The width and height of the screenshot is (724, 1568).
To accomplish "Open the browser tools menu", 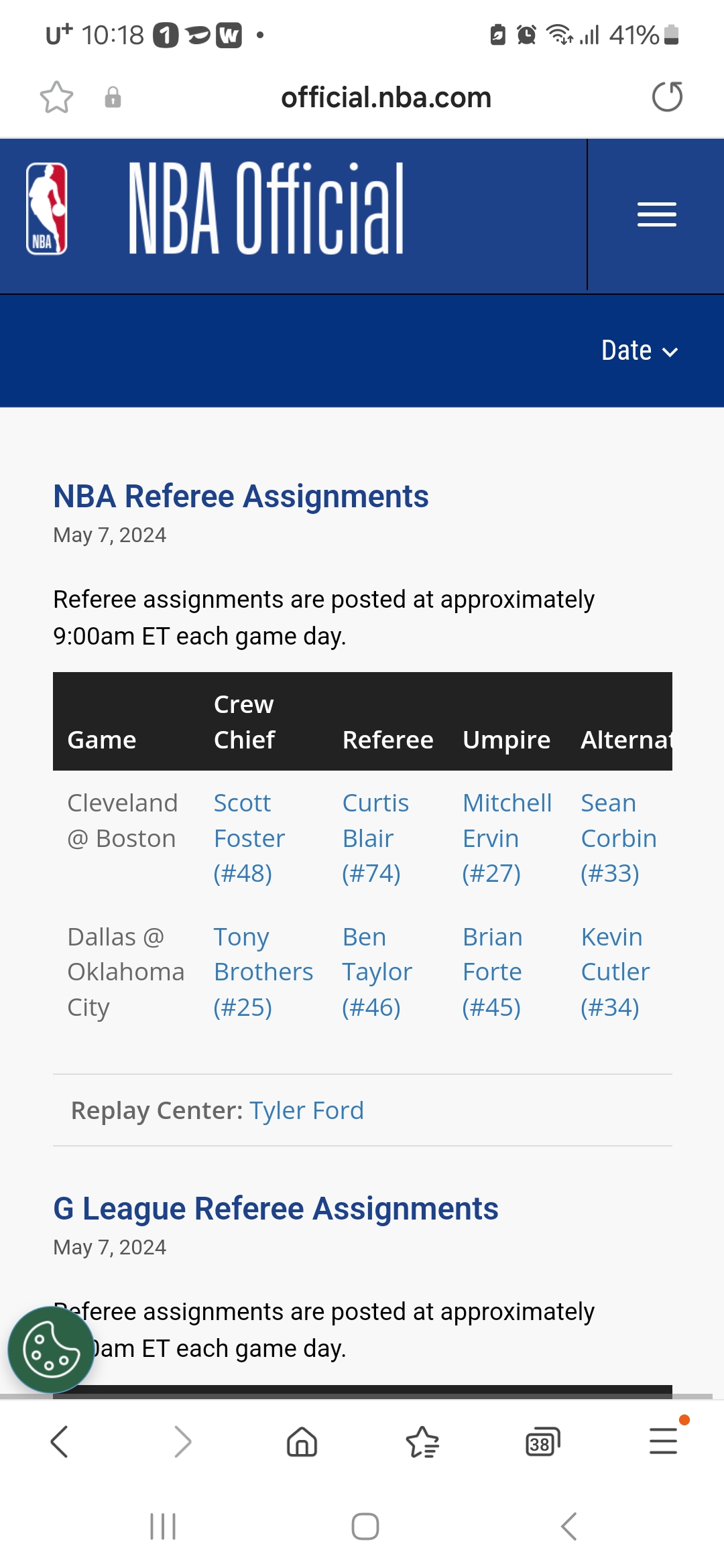I will click(663, 1441).
